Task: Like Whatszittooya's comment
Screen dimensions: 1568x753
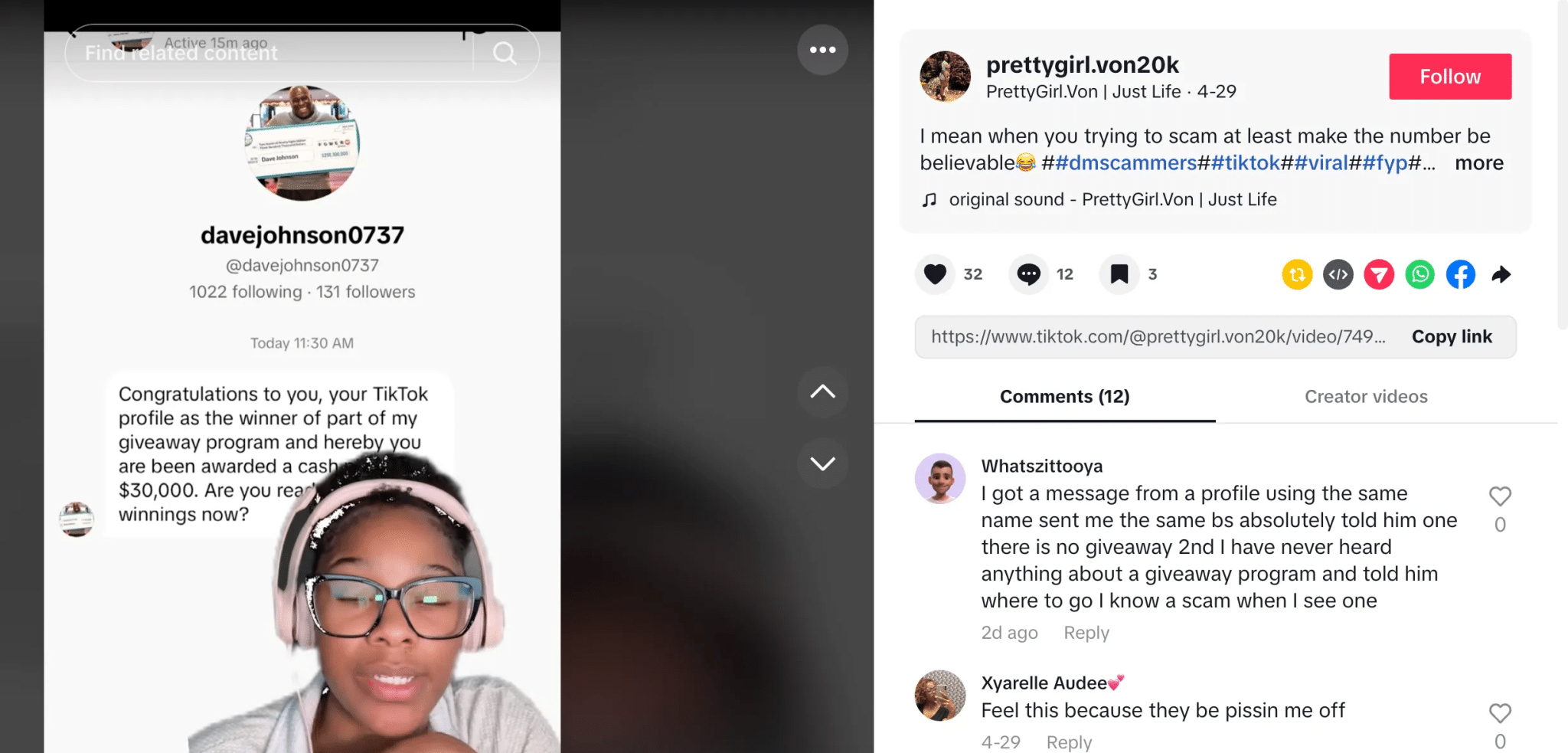Action: pos(1500,496)
